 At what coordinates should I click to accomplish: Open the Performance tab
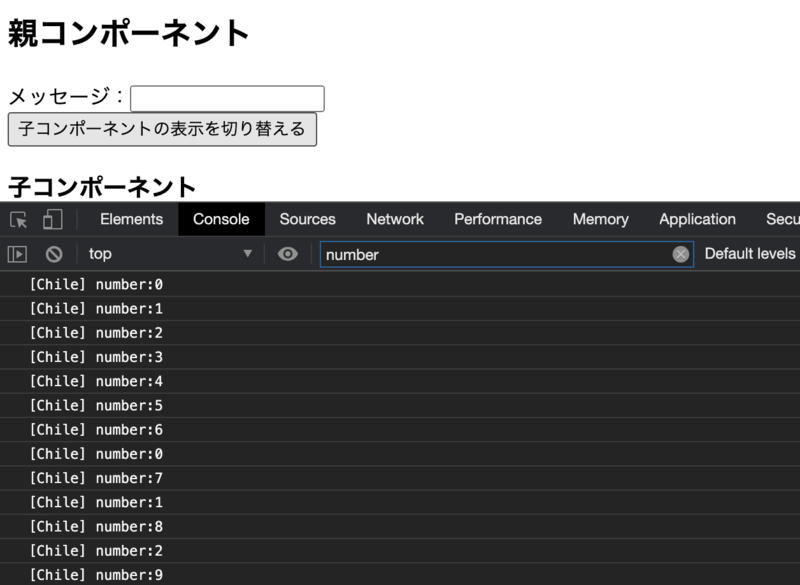click(498, 219)
